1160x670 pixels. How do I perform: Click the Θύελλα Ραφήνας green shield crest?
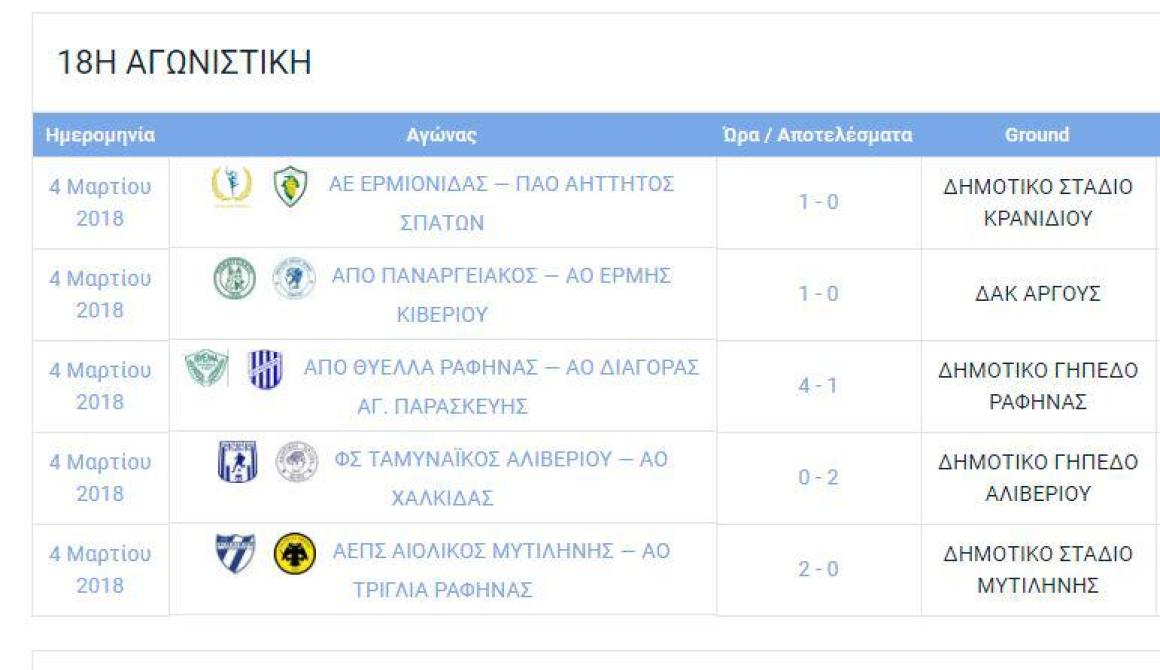206,370
